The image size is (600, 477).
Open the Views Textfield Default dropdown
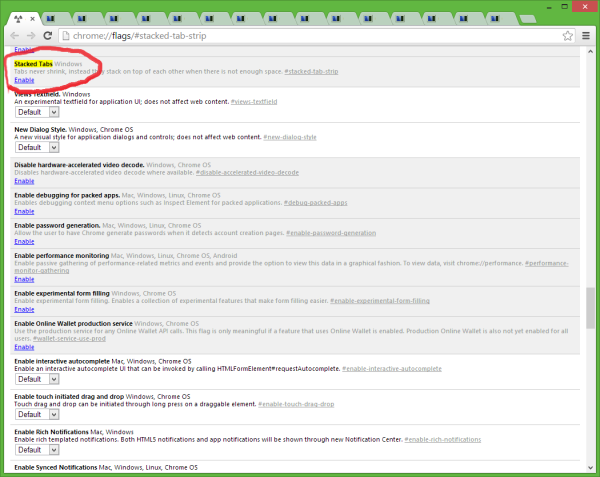(x=37, y=112)
